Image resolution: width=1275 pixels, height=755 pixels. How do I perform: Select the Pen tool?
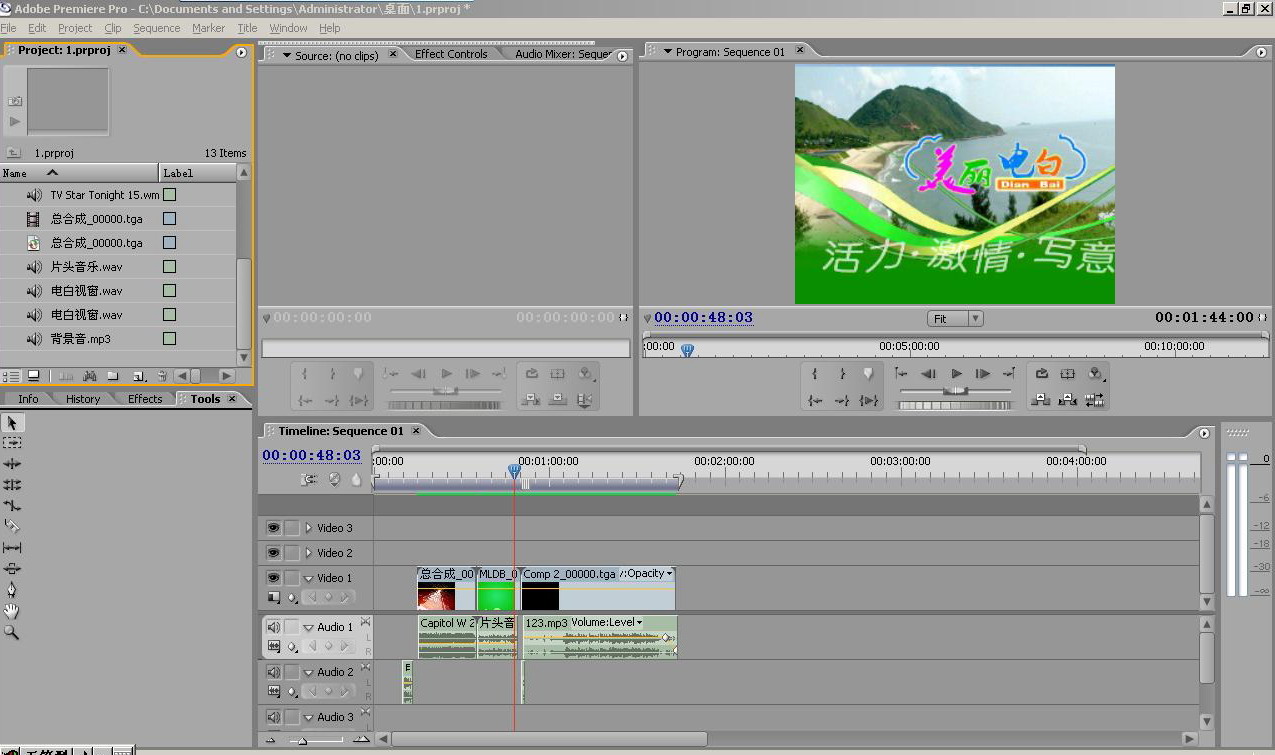click(12, 590)
